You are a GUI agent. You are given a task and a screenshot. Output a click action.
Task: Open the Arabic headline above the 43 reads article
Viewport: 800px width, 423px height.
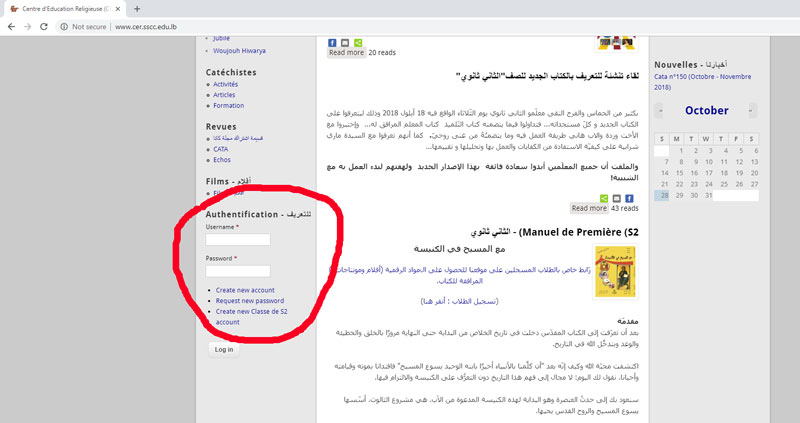[547, 76]
